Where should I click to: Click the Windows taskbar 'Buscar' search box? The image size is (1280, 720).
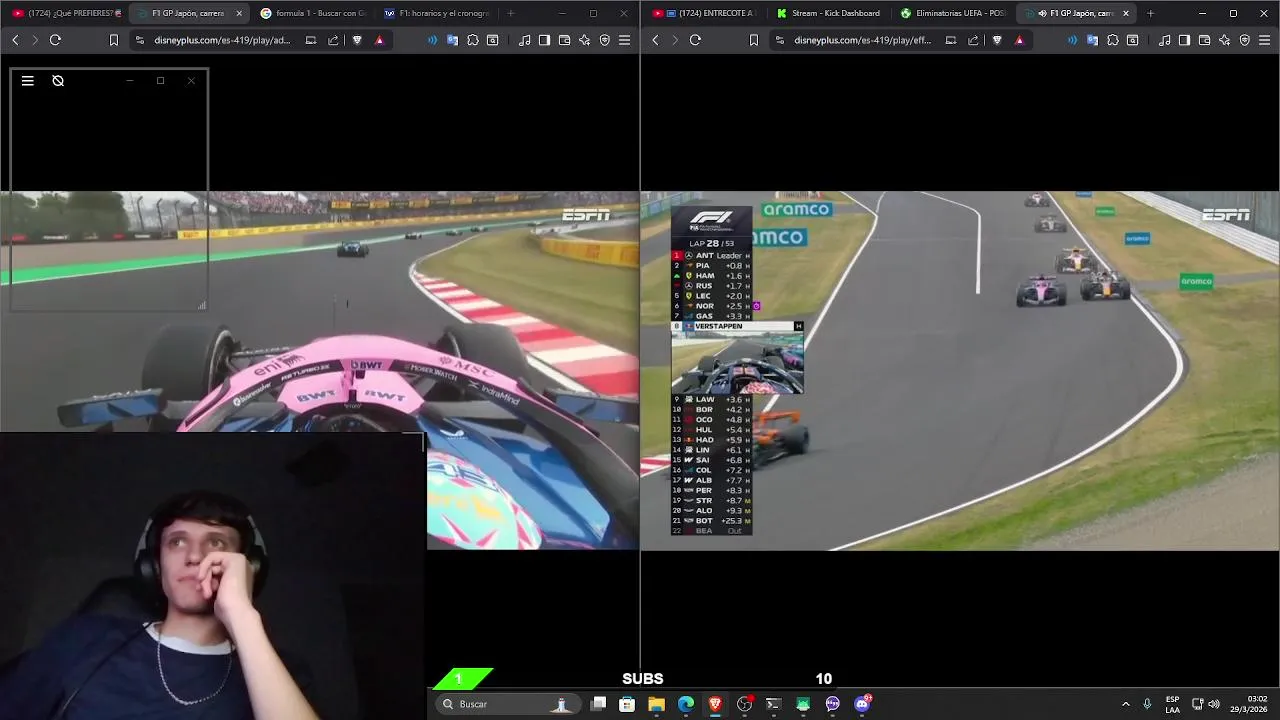pyautogui.click(x=509, y=704)
